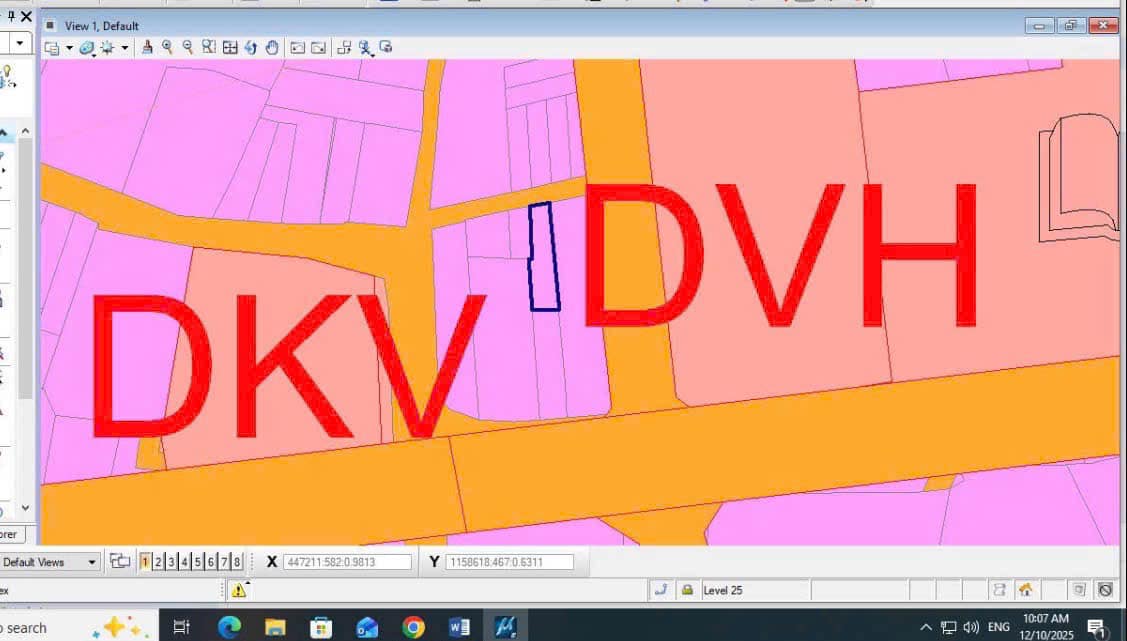
Task: Switch active view to number 5
Action: coord(196,561)
